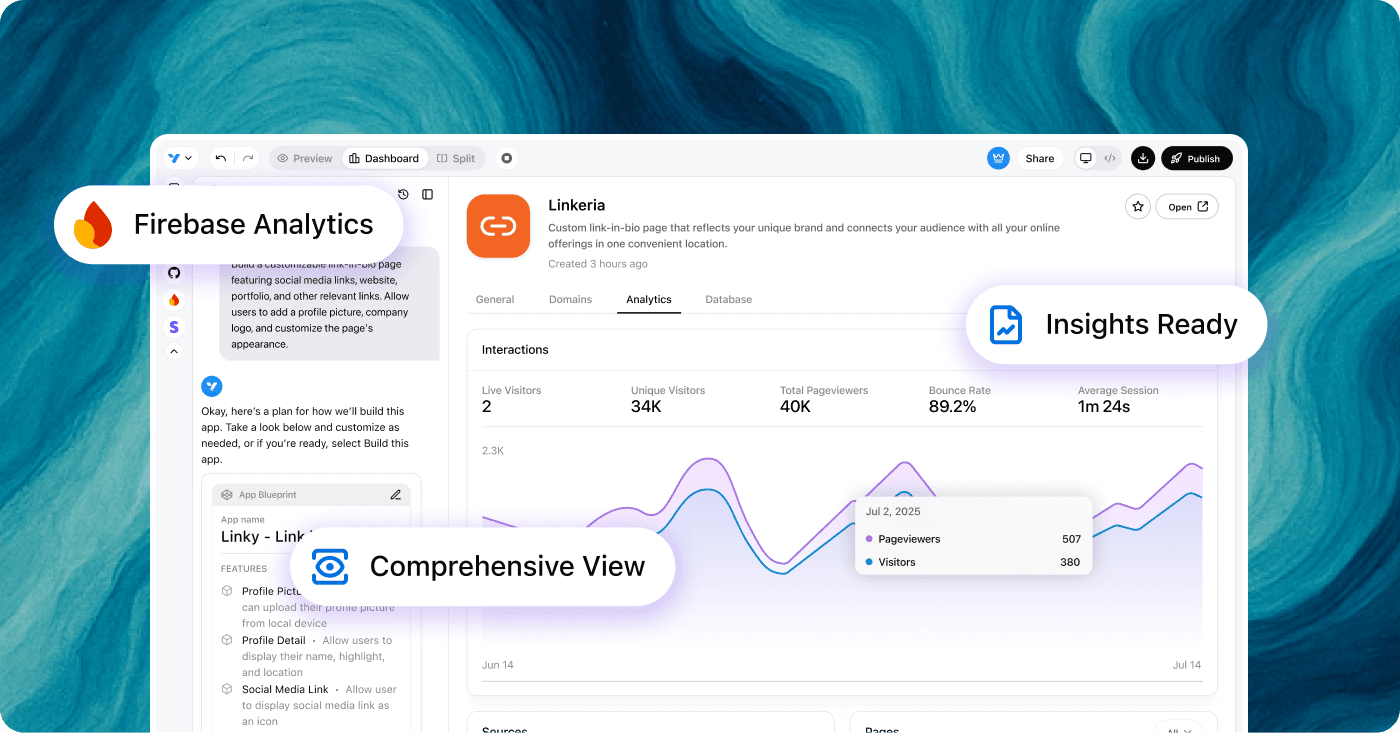Click the Jun 14 axis date
The image size is (1400, 733).
[498, 665]
